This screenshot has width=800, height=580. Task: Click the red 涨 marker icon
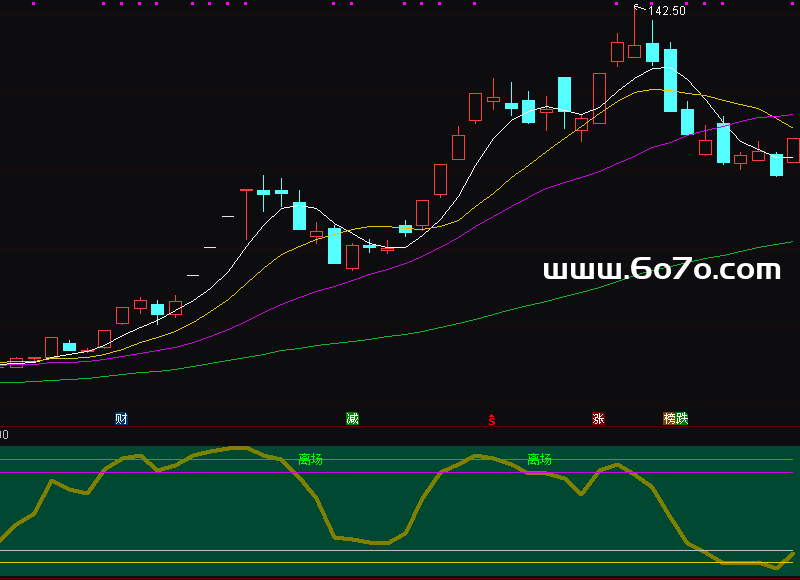click(598, 418)
